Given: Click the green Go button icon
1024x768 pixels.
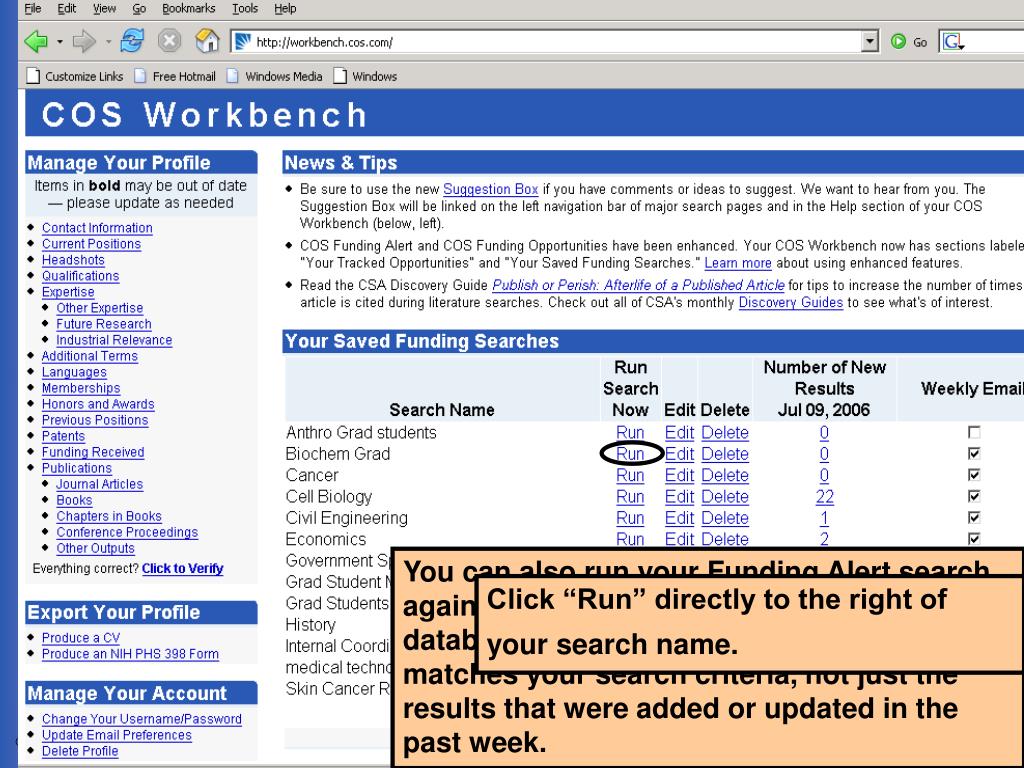Looking at the screenshot, I should (x=899, y=42).
